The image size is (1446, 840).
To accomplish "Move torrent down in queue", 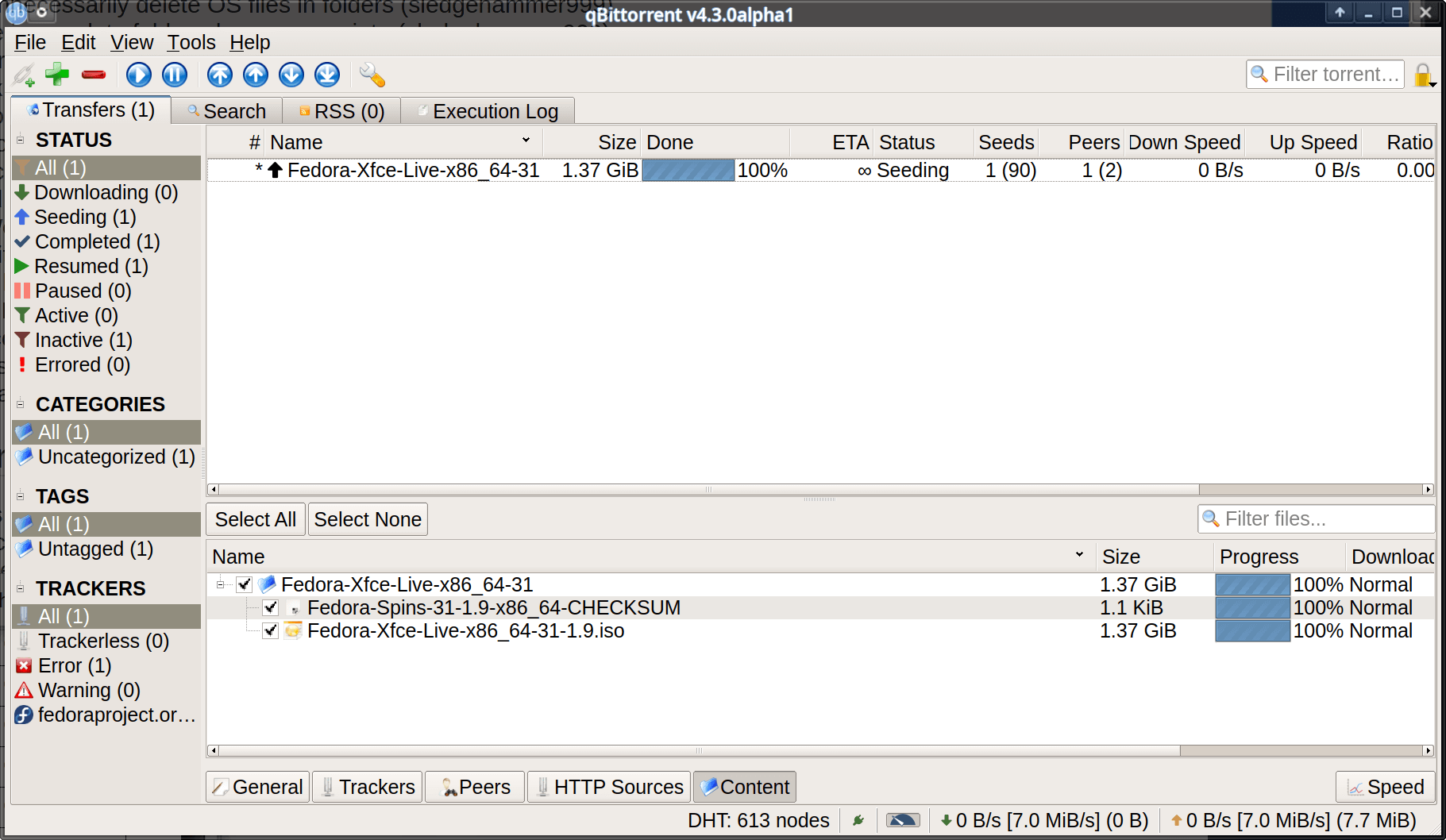I will pos(291,75).
